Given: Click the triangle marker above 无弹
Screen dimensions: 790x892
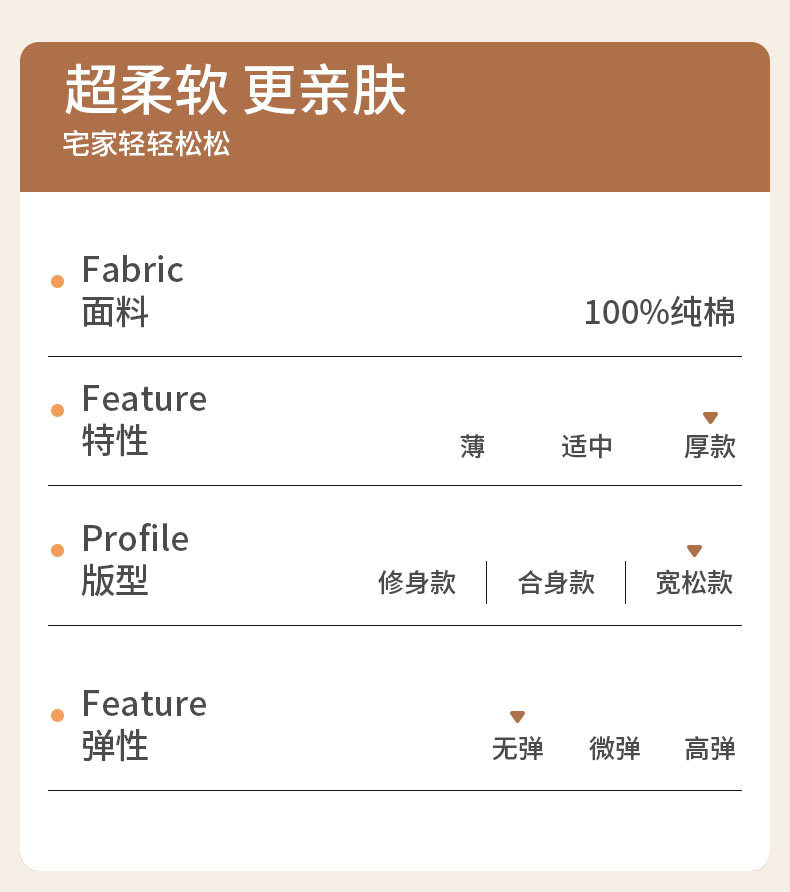Looking at the screenshot, I should click(x=517, y=717).
